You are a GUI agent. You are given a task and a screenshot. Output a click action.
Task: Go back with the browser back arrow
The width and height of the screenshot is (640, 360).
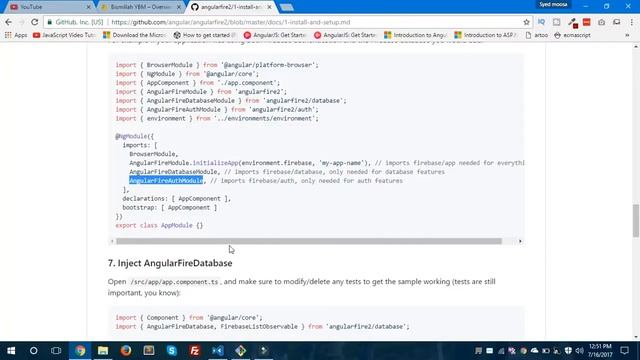[x=9, y=22]
